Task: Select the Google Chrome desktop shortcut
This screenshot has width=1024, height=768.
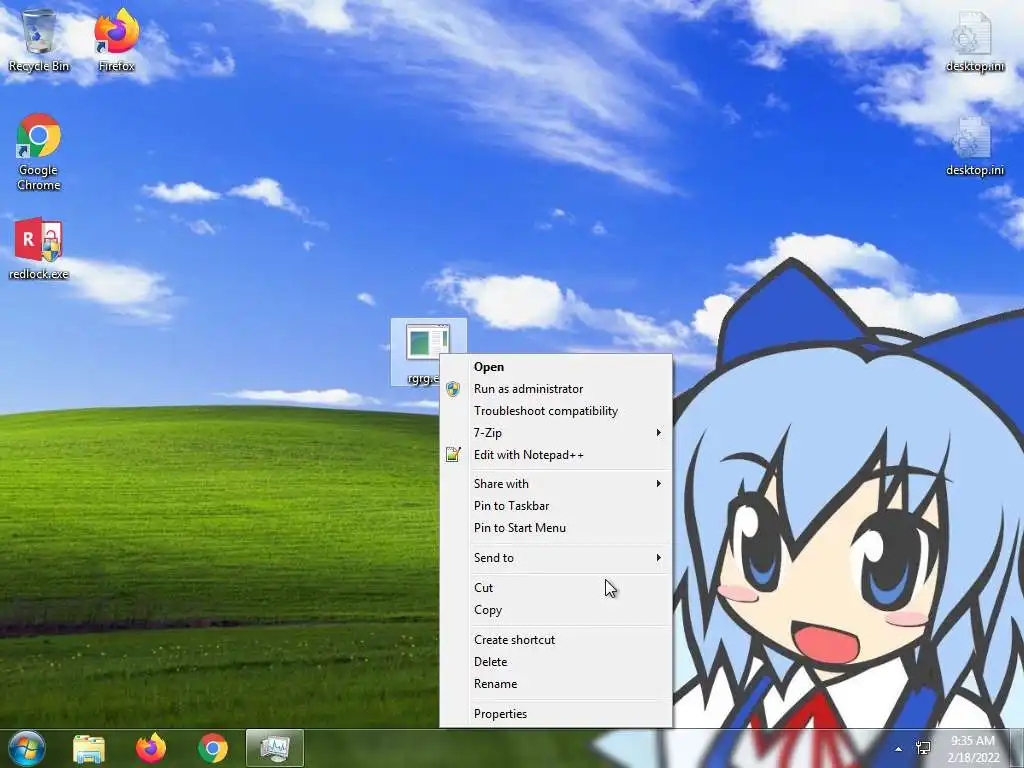Action: 39,152
